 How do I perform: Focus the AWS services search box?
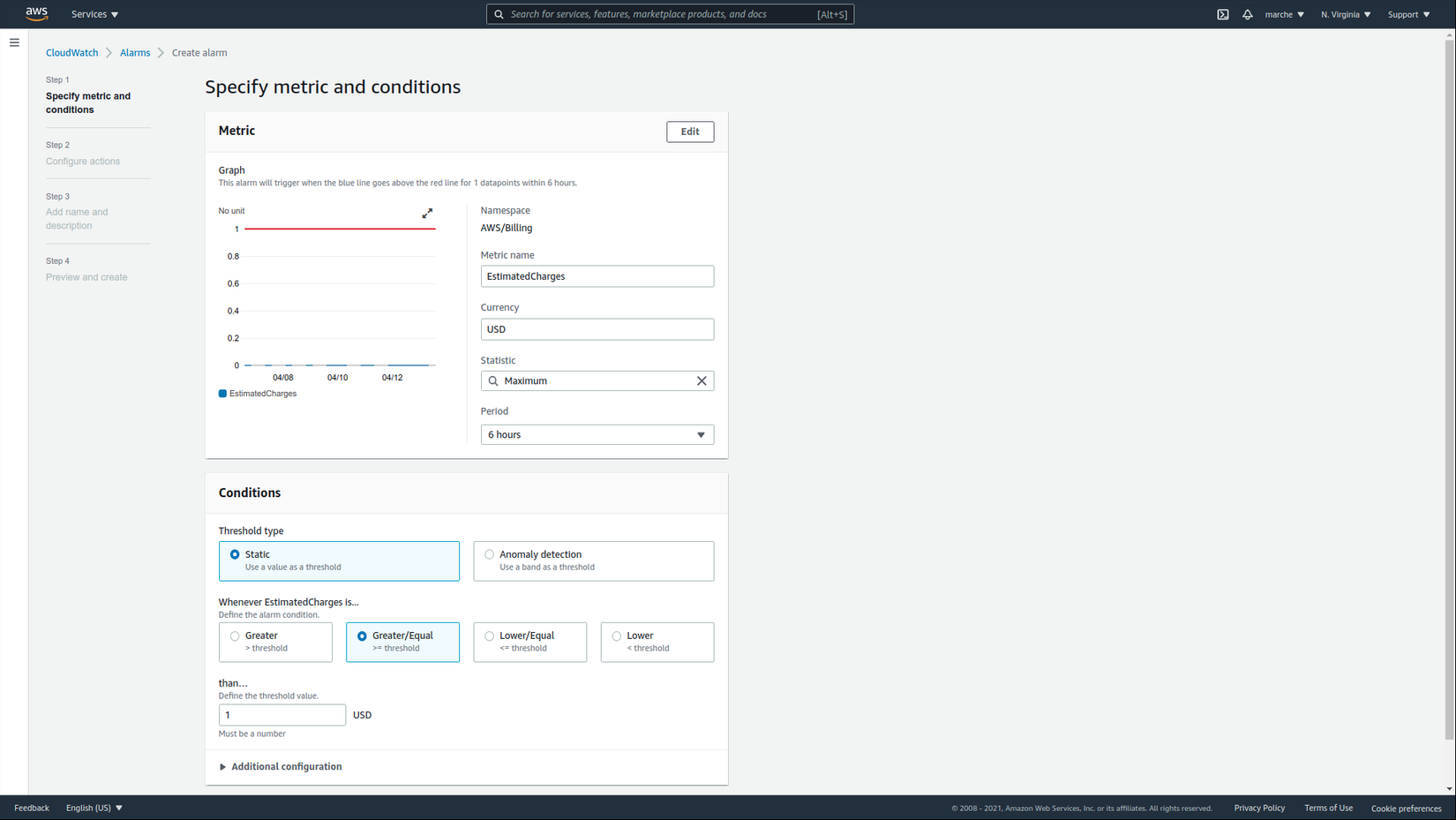(670, 14)
